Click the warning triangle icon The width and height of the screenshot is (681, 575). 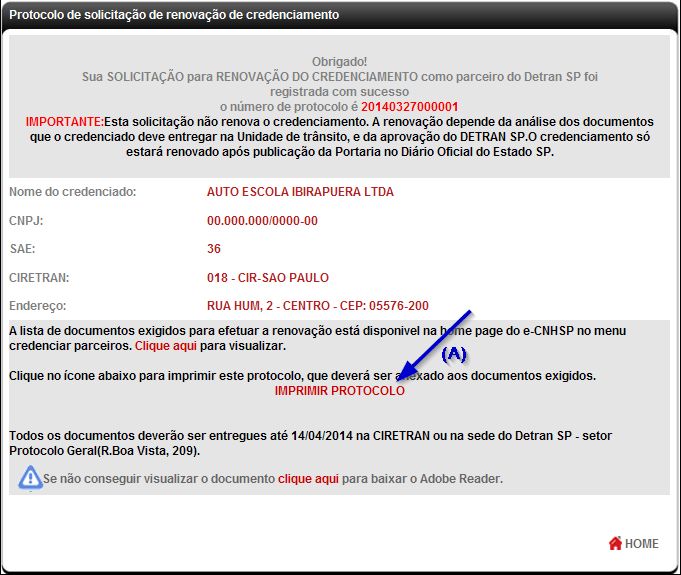click(30, 478)
